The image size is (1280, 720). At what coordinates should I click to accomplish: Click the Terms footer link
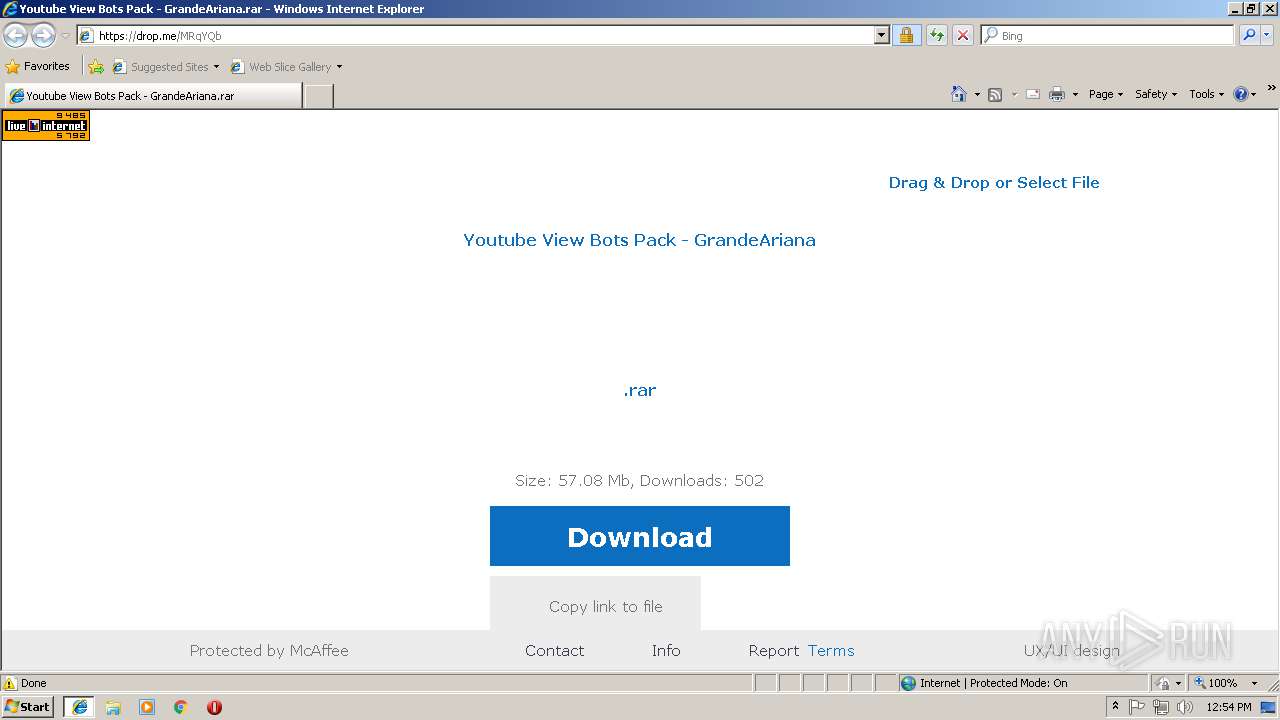tap(831, 650)
